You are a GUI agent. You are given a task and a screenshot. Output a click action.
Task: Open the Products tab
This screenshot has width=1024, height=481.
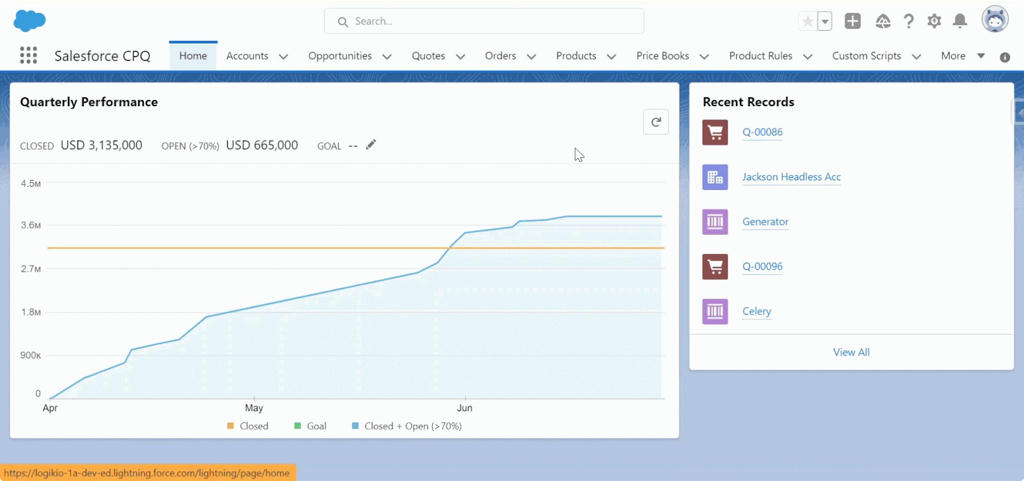click(x=576, y=56)
